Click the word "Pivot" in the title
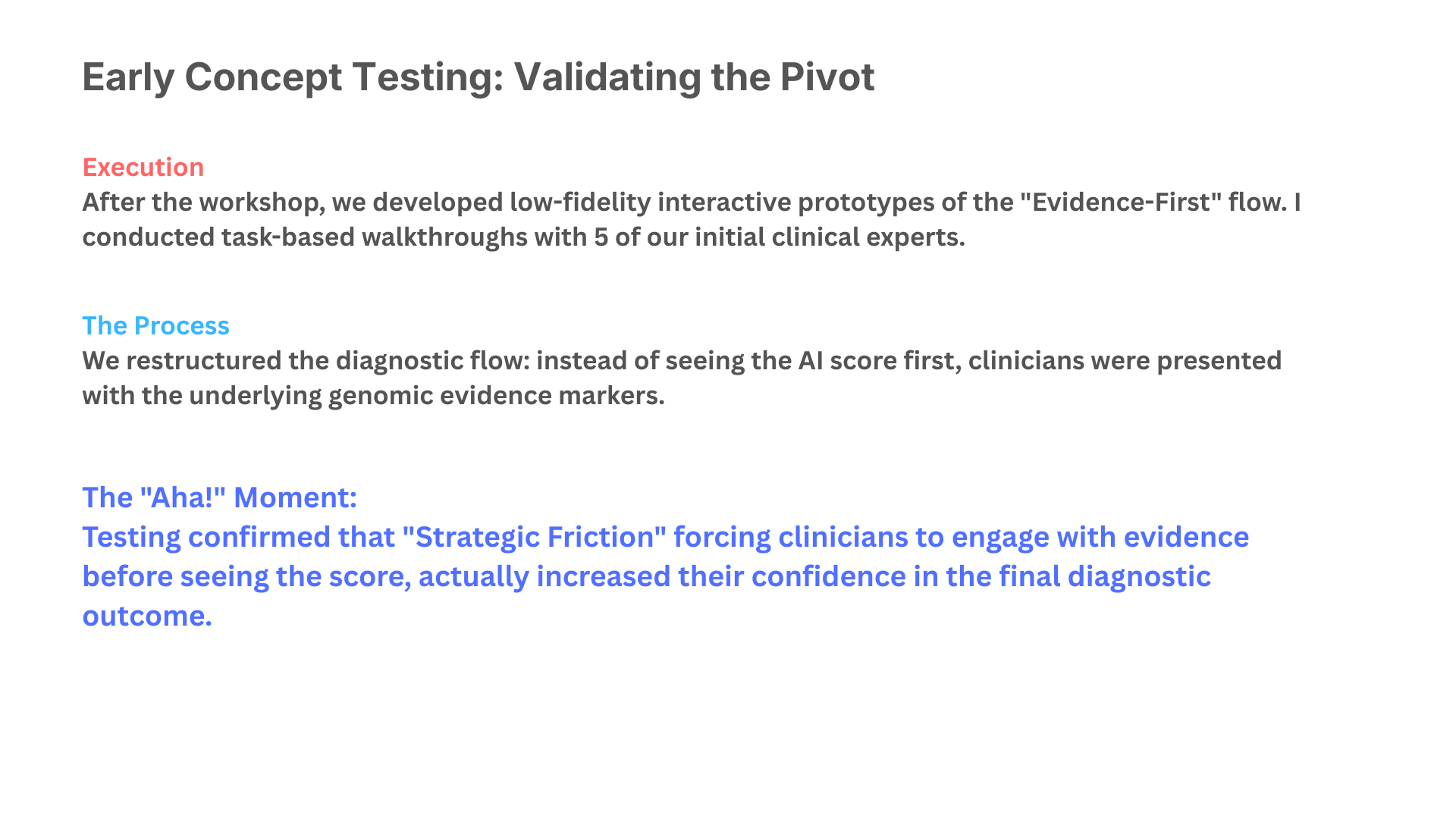Screen dimensions: 1456x819 tap(827, 77)
